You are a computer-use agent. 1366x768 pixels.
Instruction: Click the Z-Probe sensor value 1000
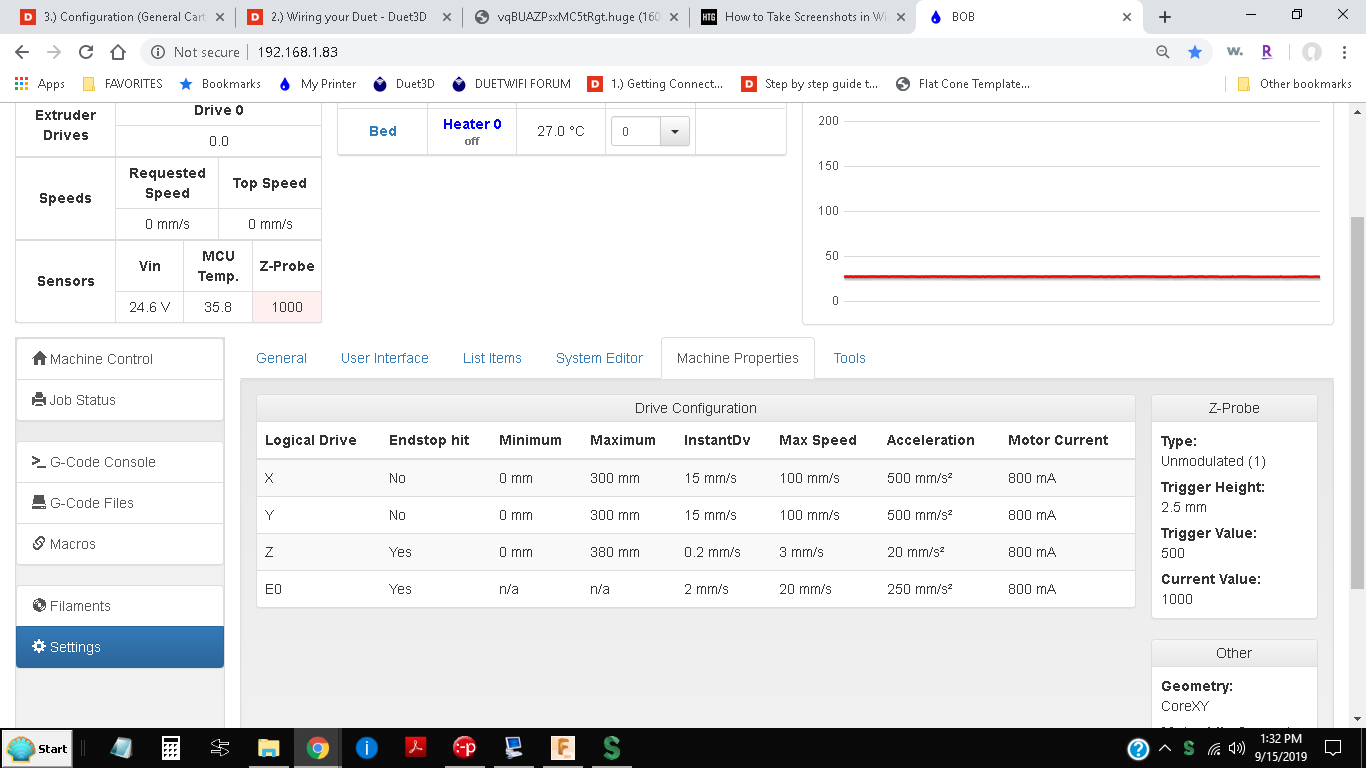(x=287, y=307)
